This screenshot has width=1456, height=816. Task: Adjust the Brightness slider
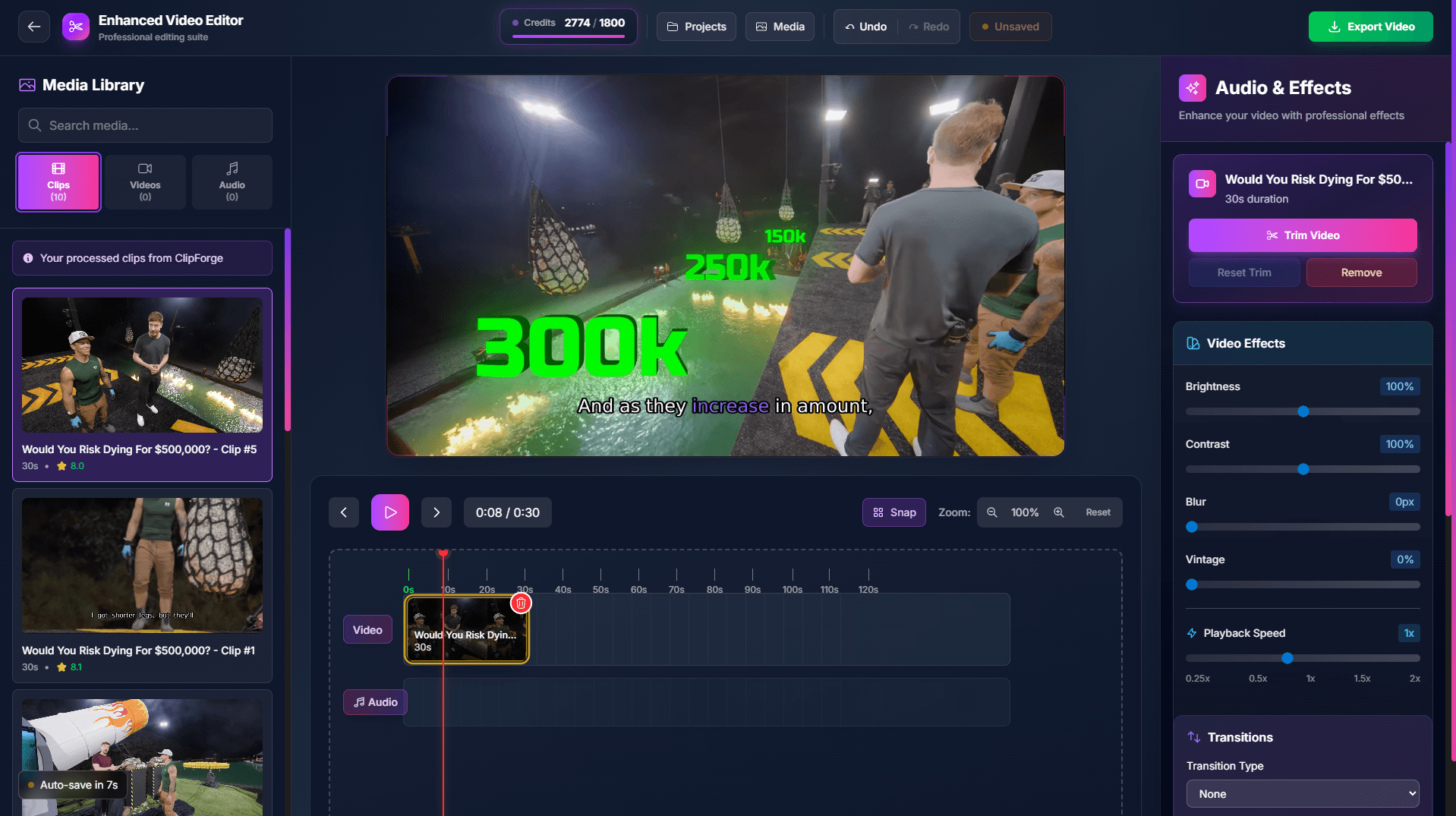point(1303,411)
